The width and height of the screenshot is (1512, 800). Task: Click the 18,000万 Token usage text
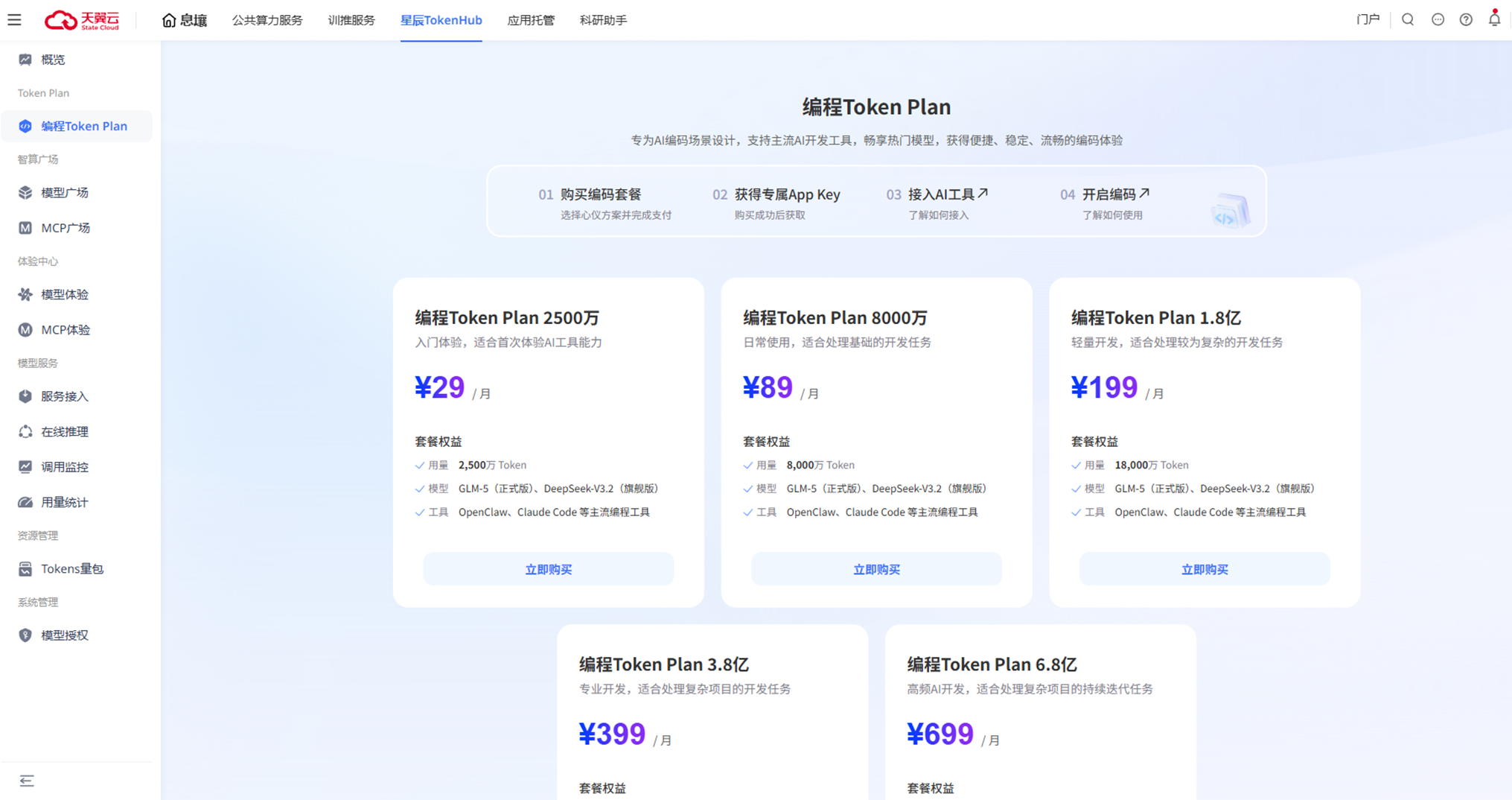click(1152, 465)
